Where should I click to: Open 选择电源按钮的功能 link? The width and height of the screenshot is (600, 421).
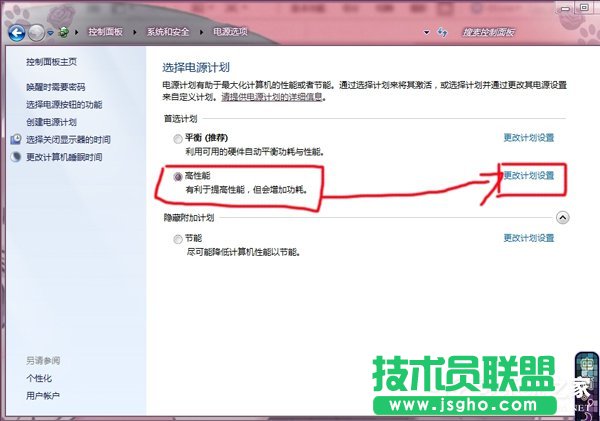pyautogui.click(x=64, y=104)
